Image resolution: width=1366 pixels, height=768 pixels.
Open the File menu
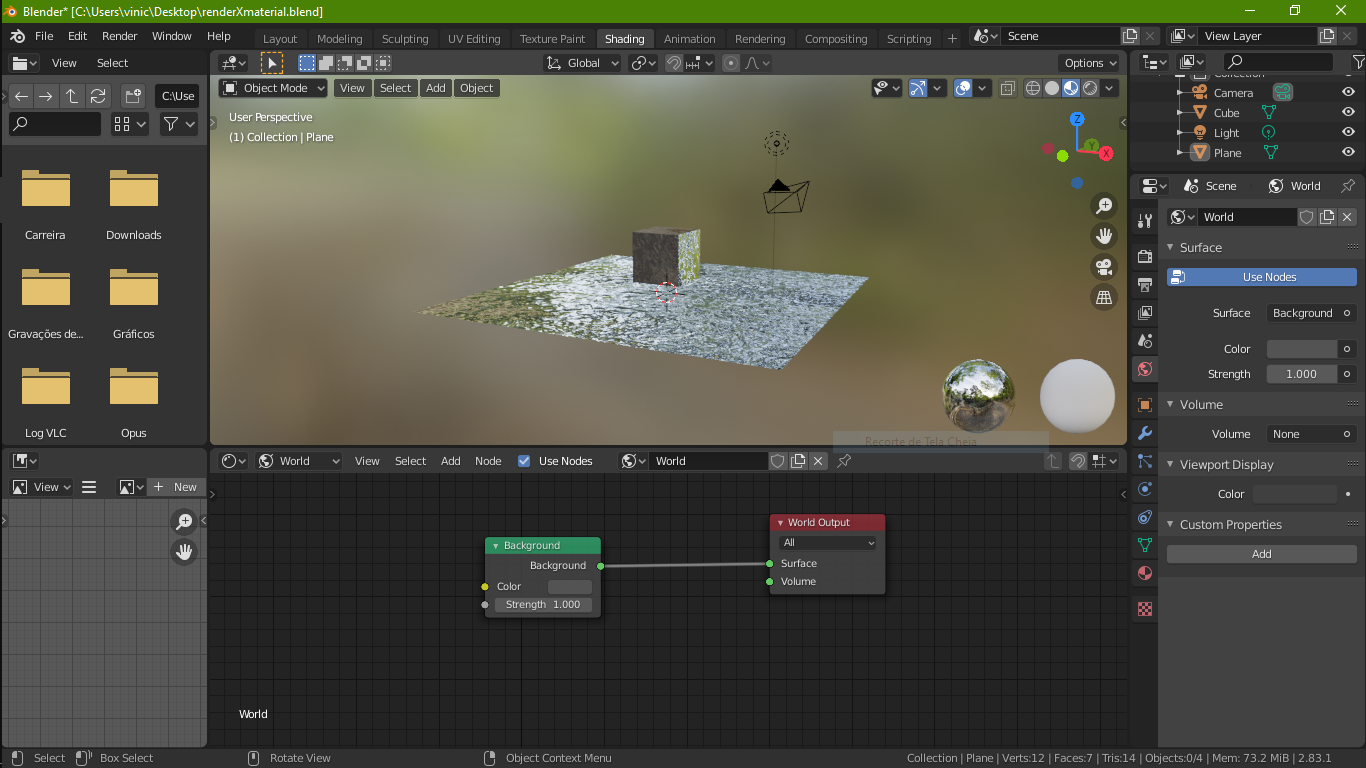click(44, 36)
